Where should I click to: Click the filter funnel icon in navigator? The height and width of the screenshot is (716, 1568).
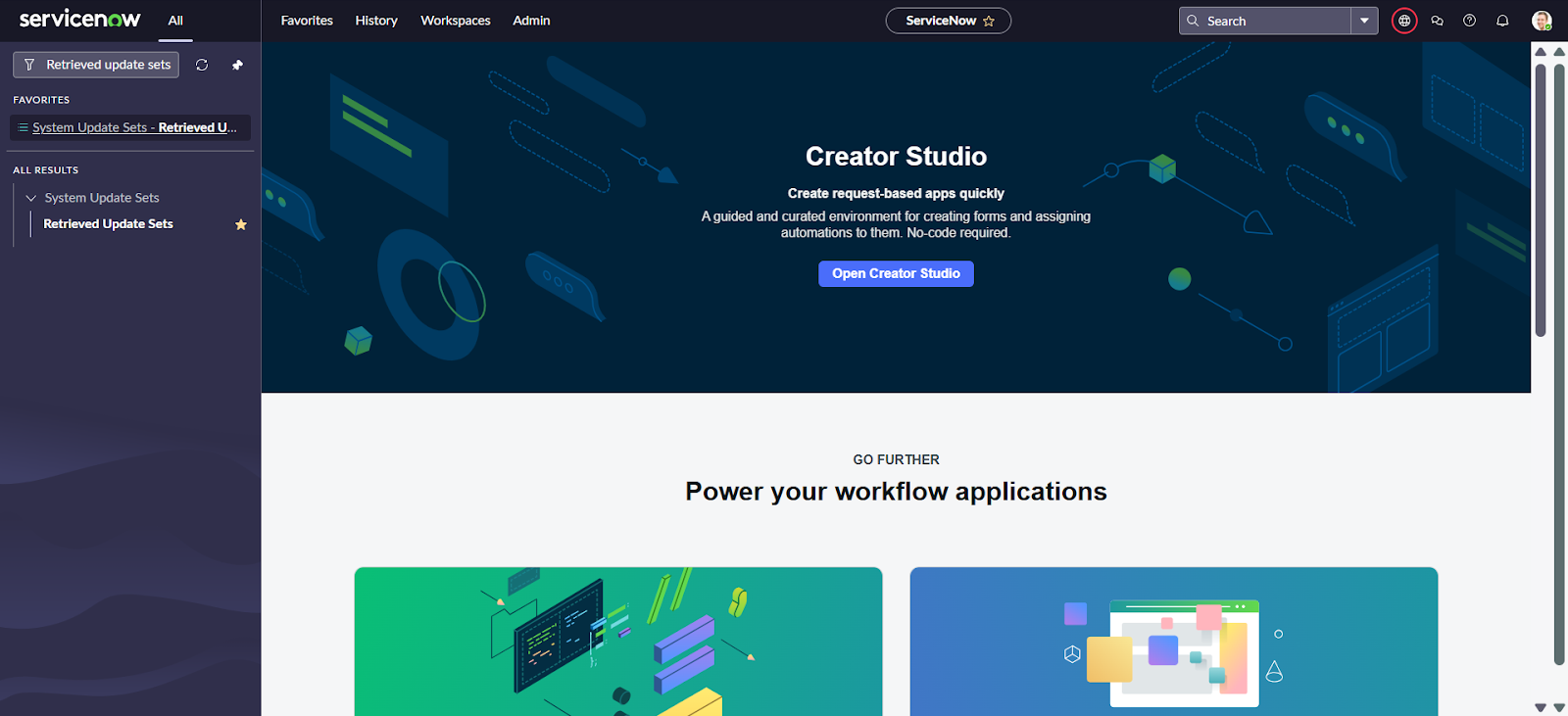pos(29,65)
